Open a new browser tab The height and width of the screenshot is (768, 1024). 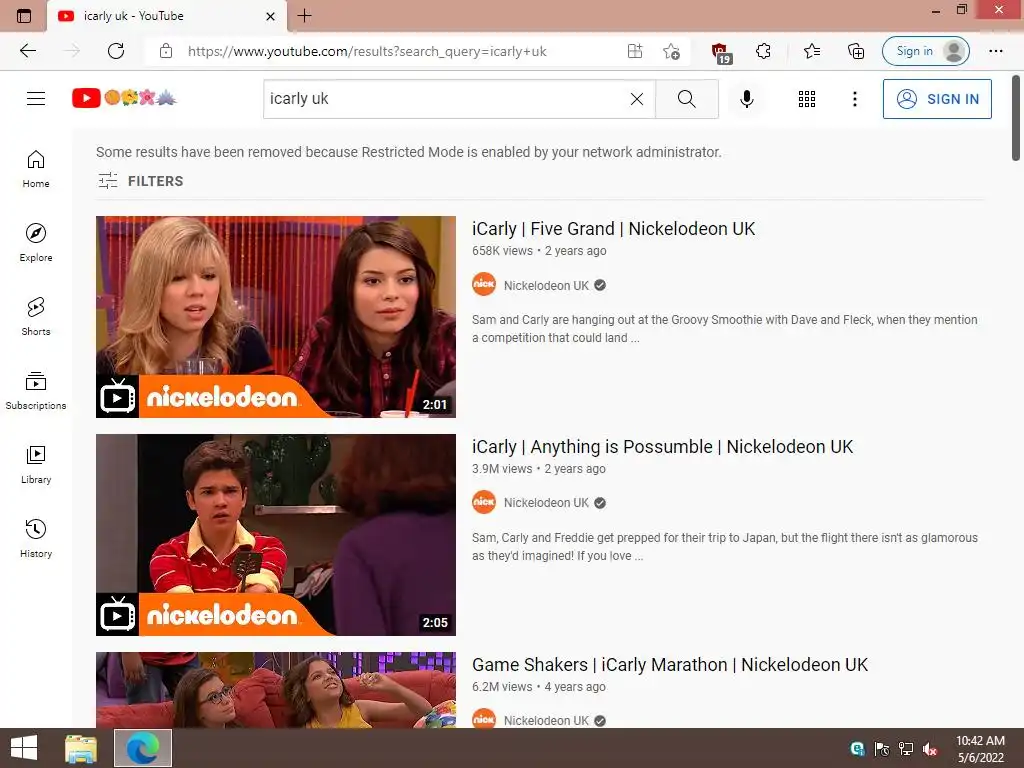coord(304,16)
